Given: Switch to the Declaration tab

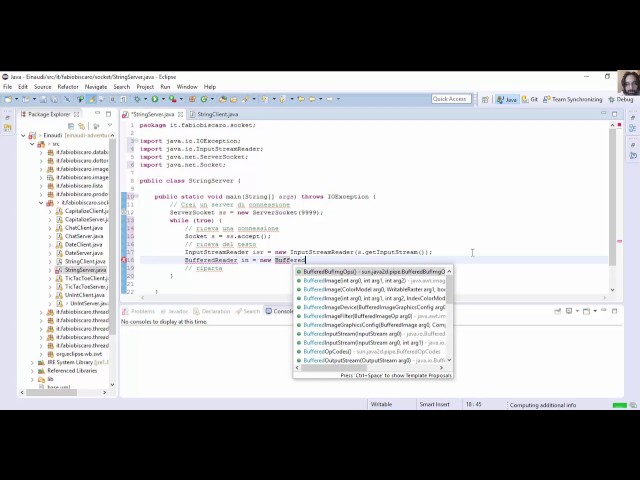Looking at the screenshot, I should 212,311.
